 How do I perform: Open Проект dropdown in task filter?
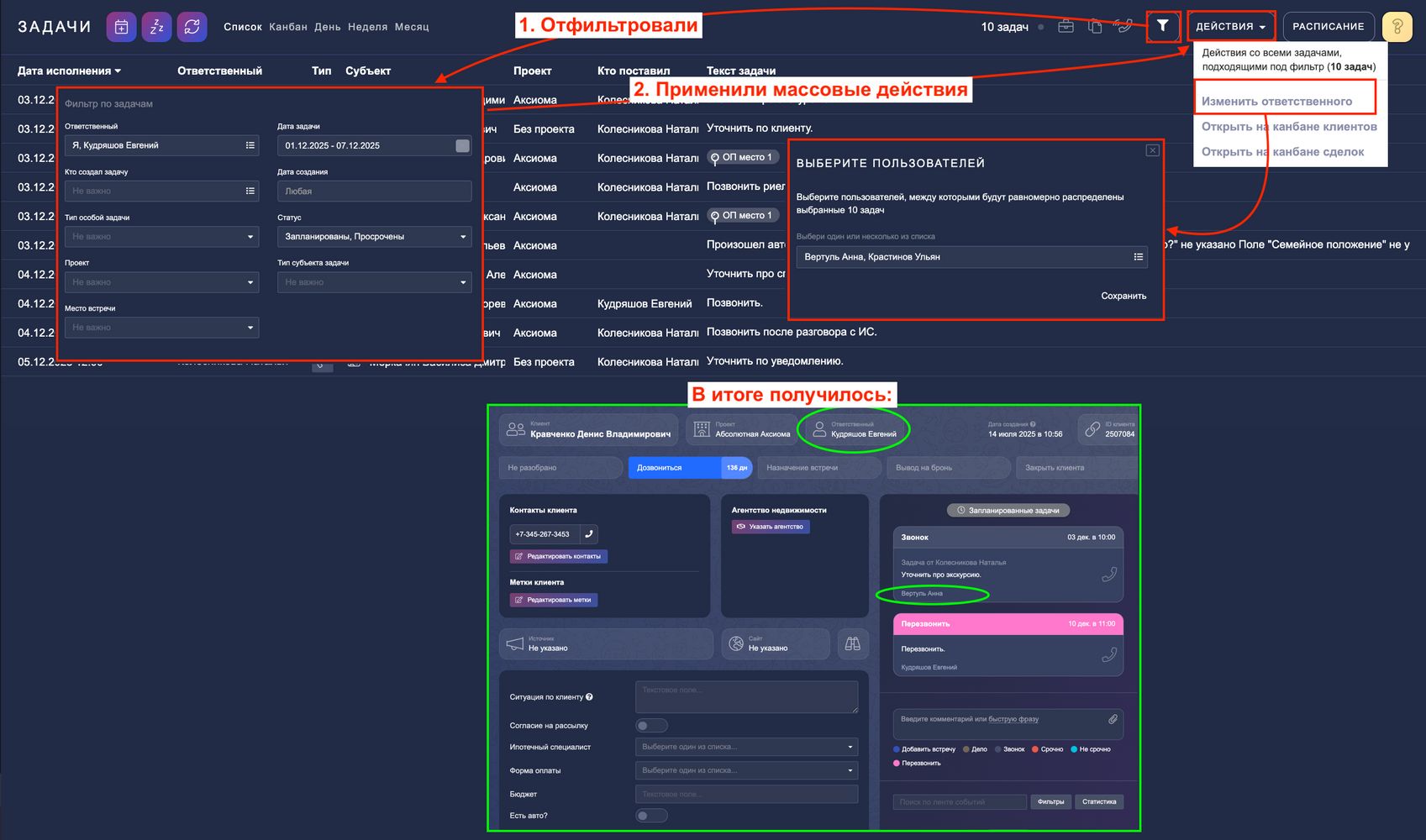click(x=161, y=282)
